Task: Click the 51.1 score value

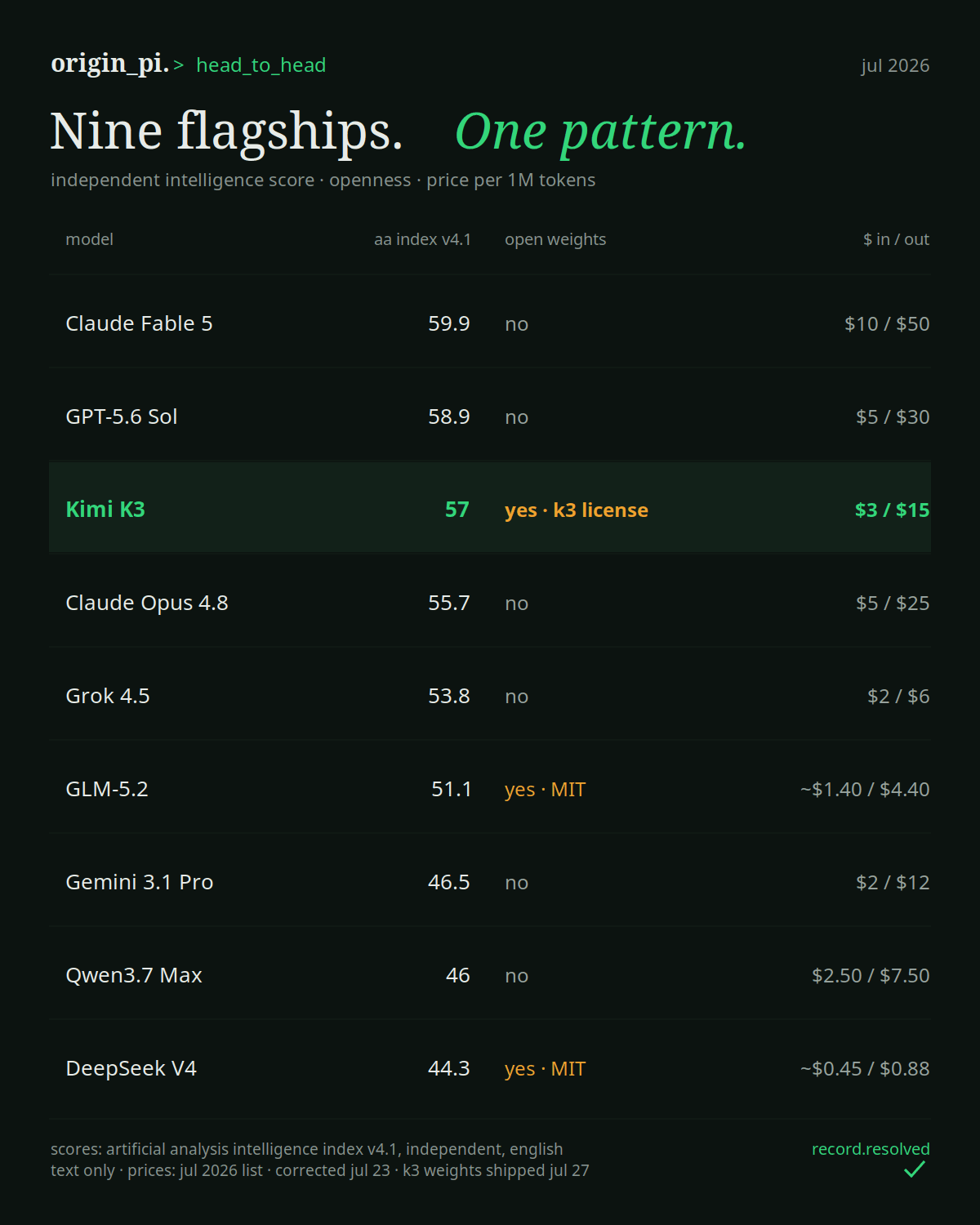Action: [x=452, y=789]
